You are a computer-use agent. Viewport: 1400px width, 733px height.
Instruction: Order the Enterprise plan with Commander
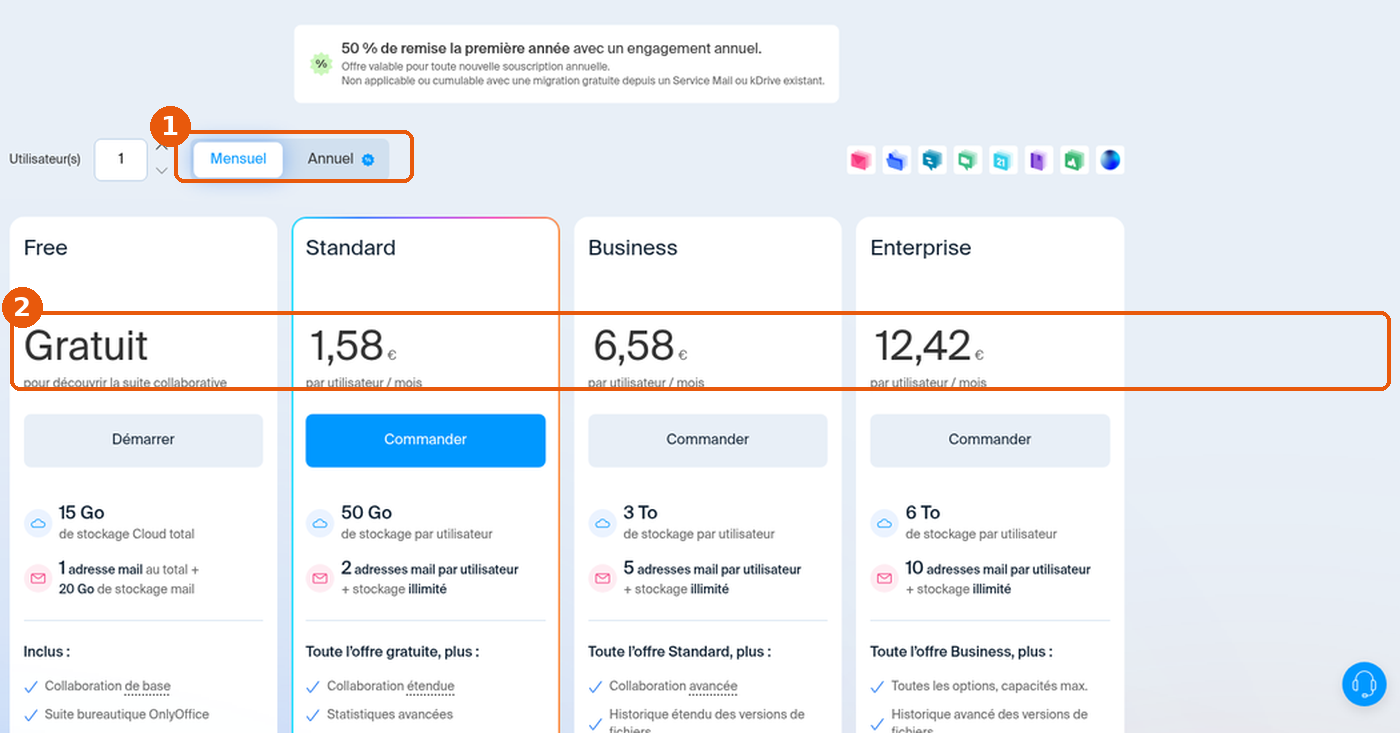tap(990, 440)
